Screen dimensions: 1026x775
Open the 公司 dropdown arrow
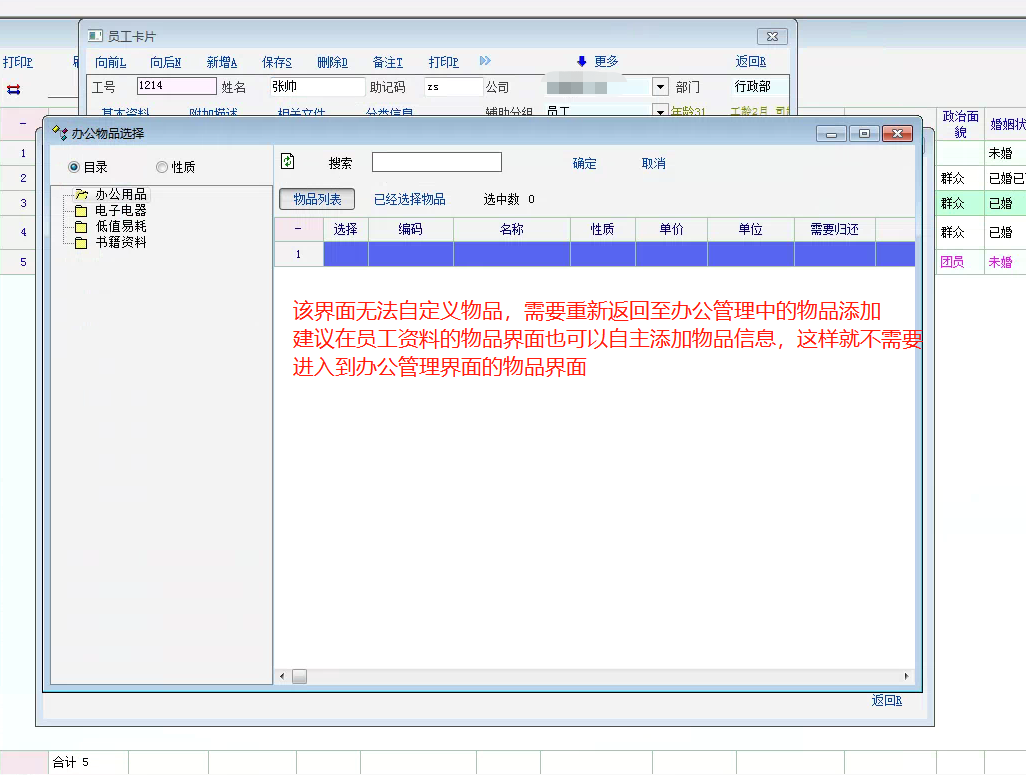point(660,87)
